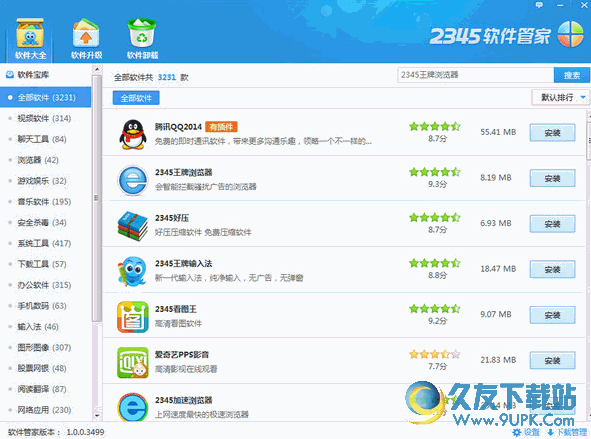Switch to the 软件升级 upgrade tab

[x=86, y=39]
